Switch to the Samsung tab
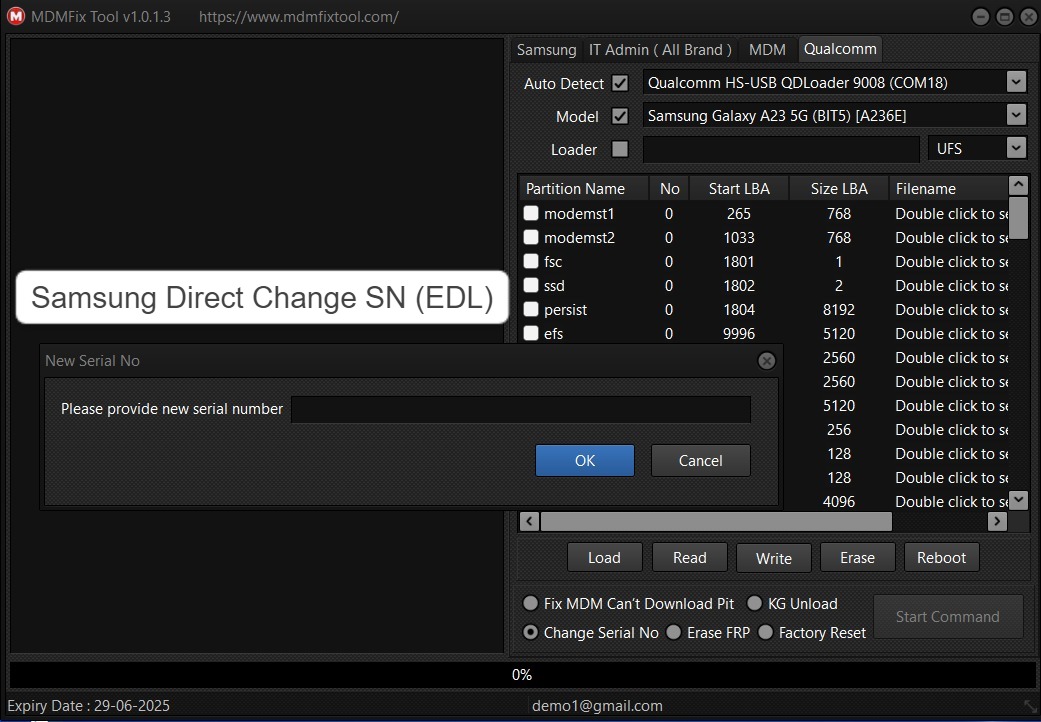 546,49
